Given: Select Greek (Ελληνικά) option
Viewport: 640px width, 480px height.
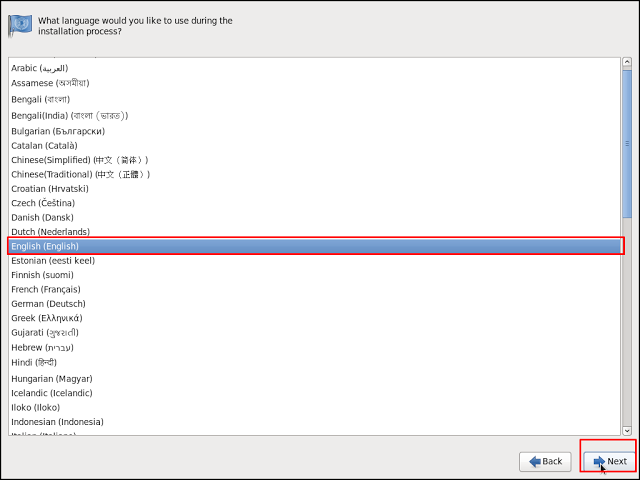Looking at the screenshot, I should point(47,318).
